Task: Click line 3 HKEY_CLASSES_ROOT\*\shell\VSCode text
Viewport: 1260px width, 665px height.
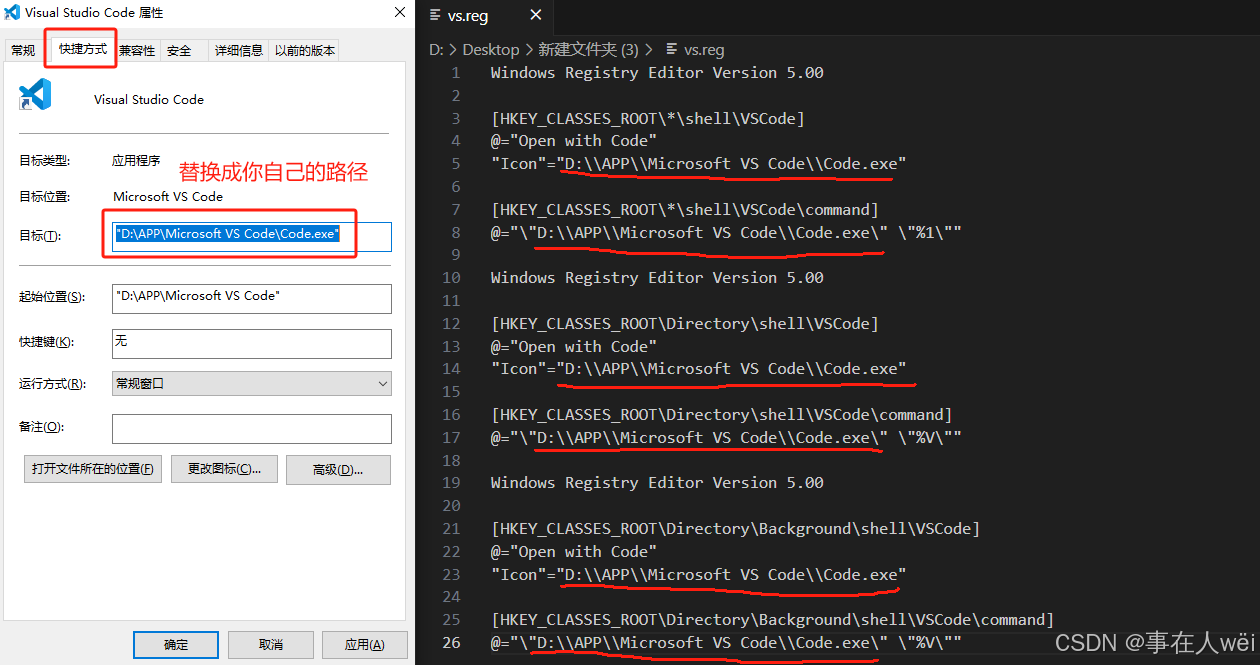Action: click(648, 119)
